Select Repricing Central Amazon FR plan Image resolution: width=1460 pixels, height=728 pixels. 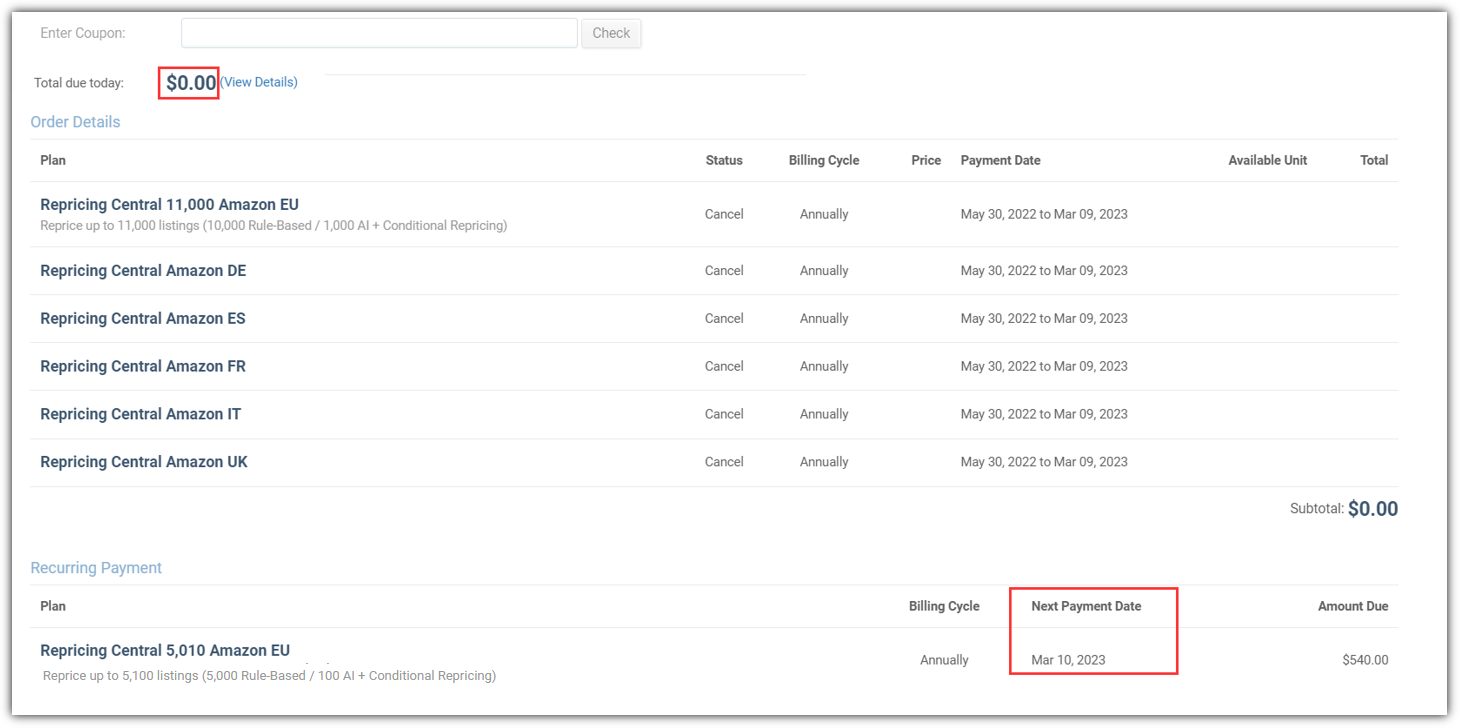pos(143,367)
